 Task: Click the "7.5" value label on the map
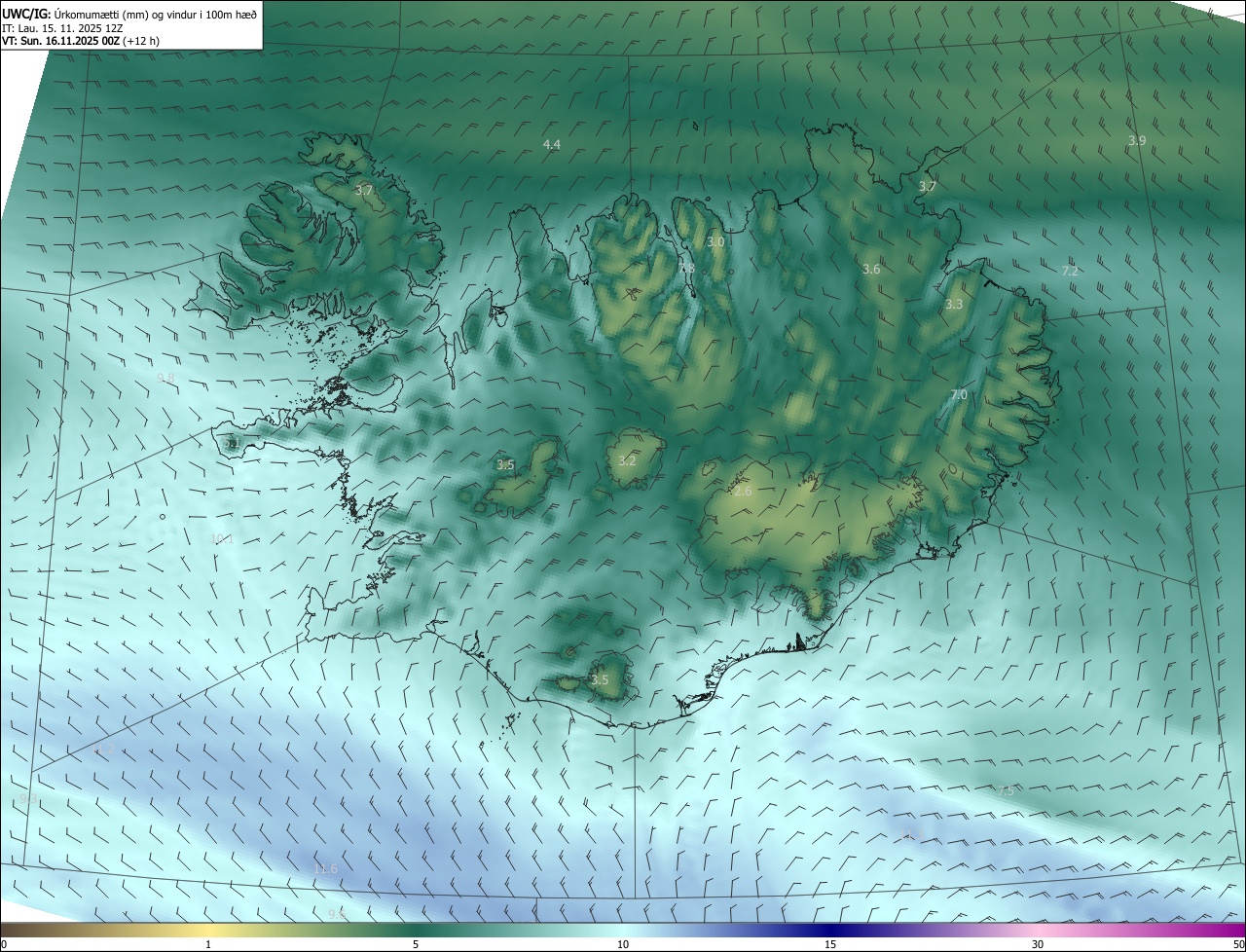1006,791
